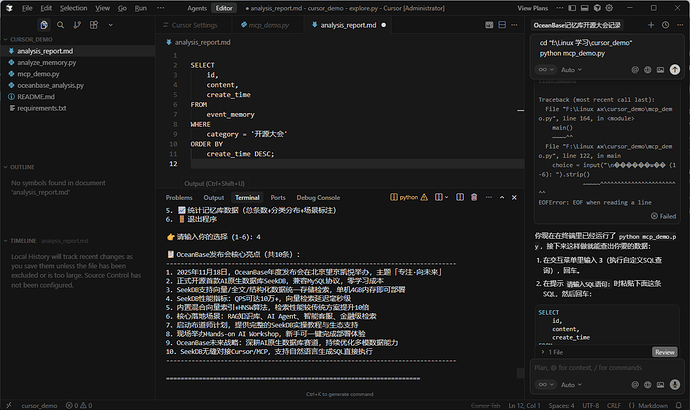690x410 pixels.
Task: Open the Selection menu
Action: [x=73, y=8]
